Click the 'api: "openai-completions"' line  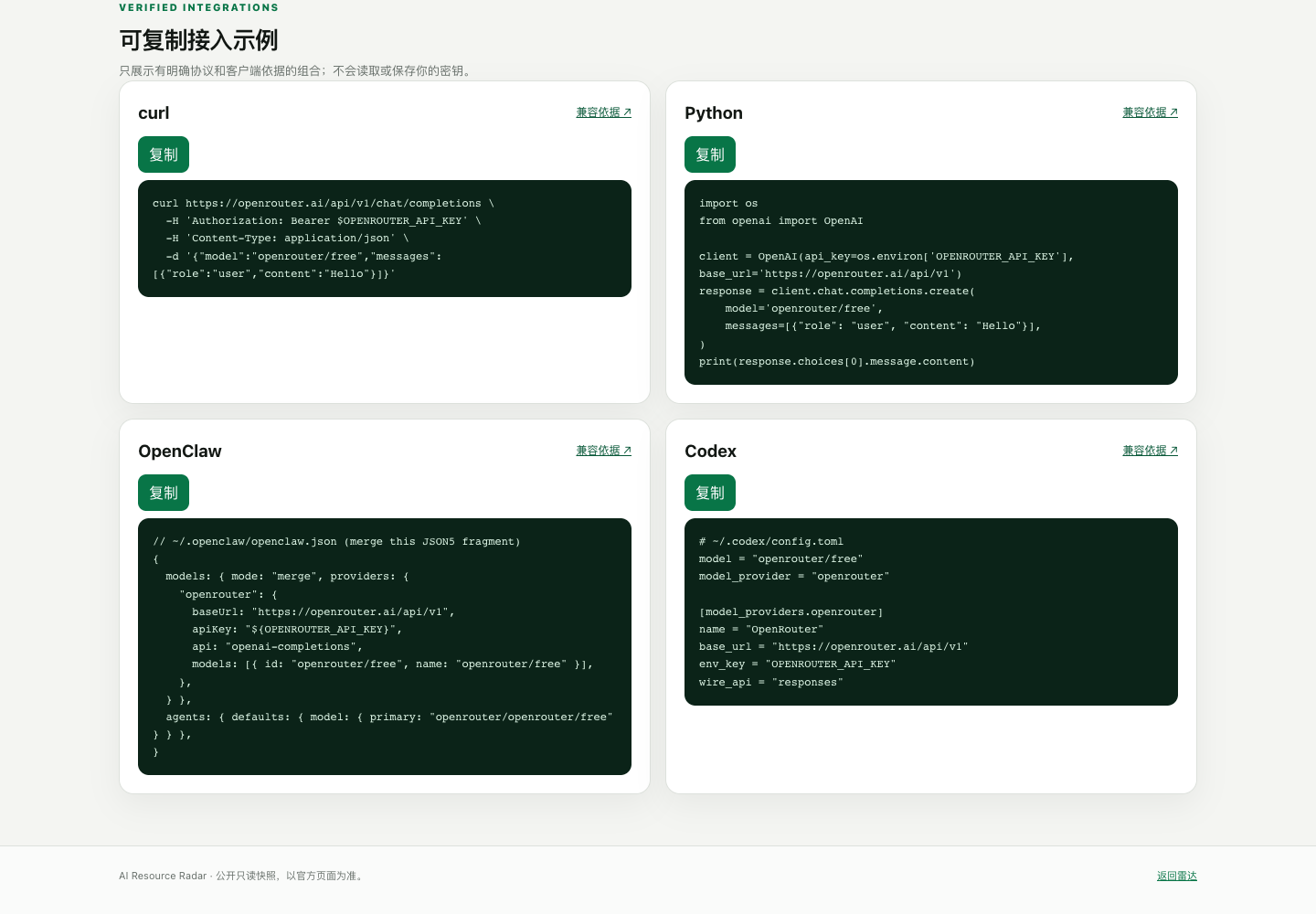click(277, 647)
